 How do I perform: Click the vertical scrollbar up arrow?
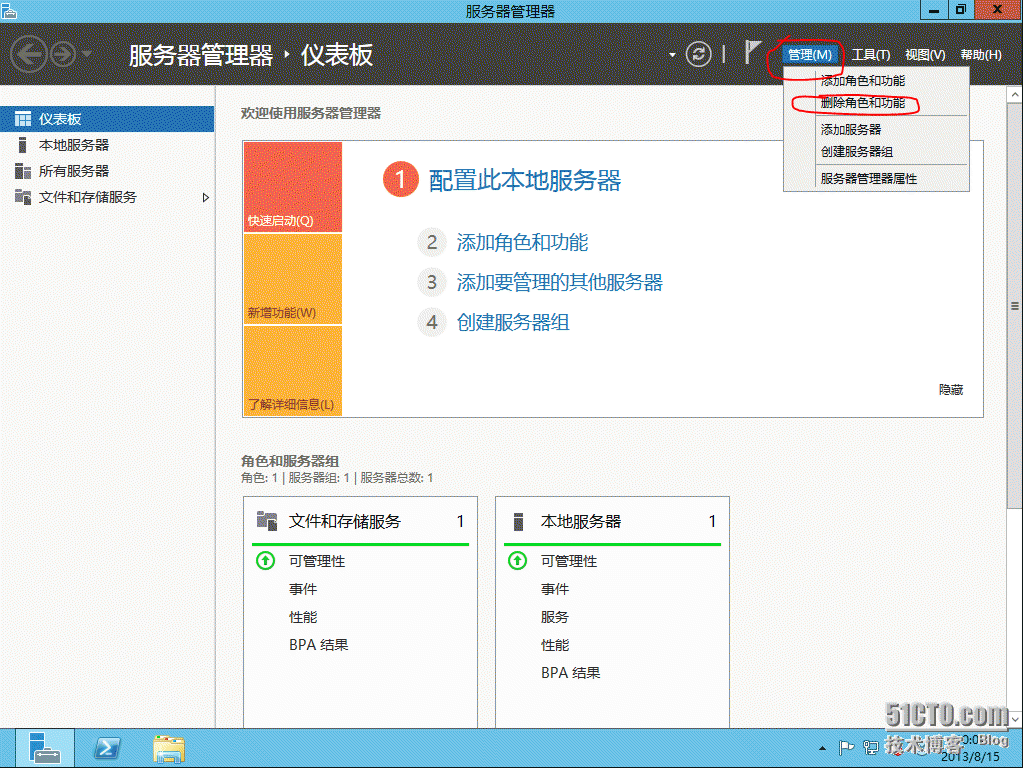pyautogui.click(x=1015, y=95)
